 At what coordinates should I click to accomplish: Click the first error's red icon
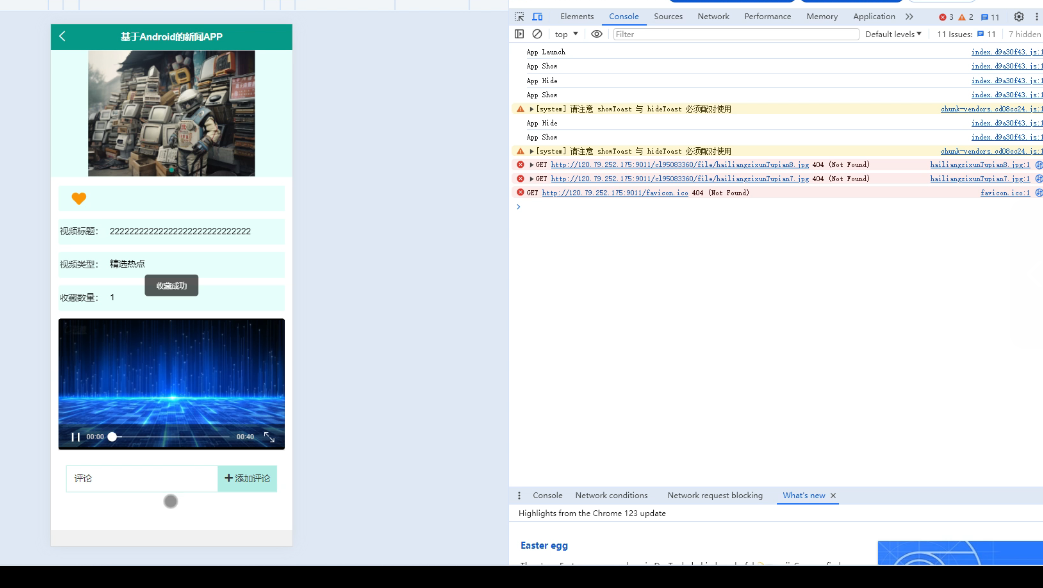coord(520,164)
